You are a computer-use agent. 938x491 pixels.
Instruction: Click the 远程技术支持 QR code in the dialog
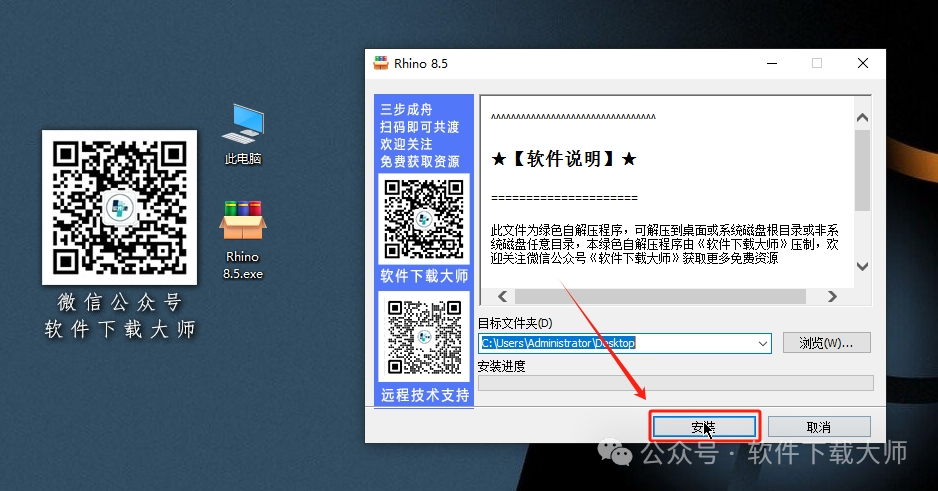tap(424, 337)
